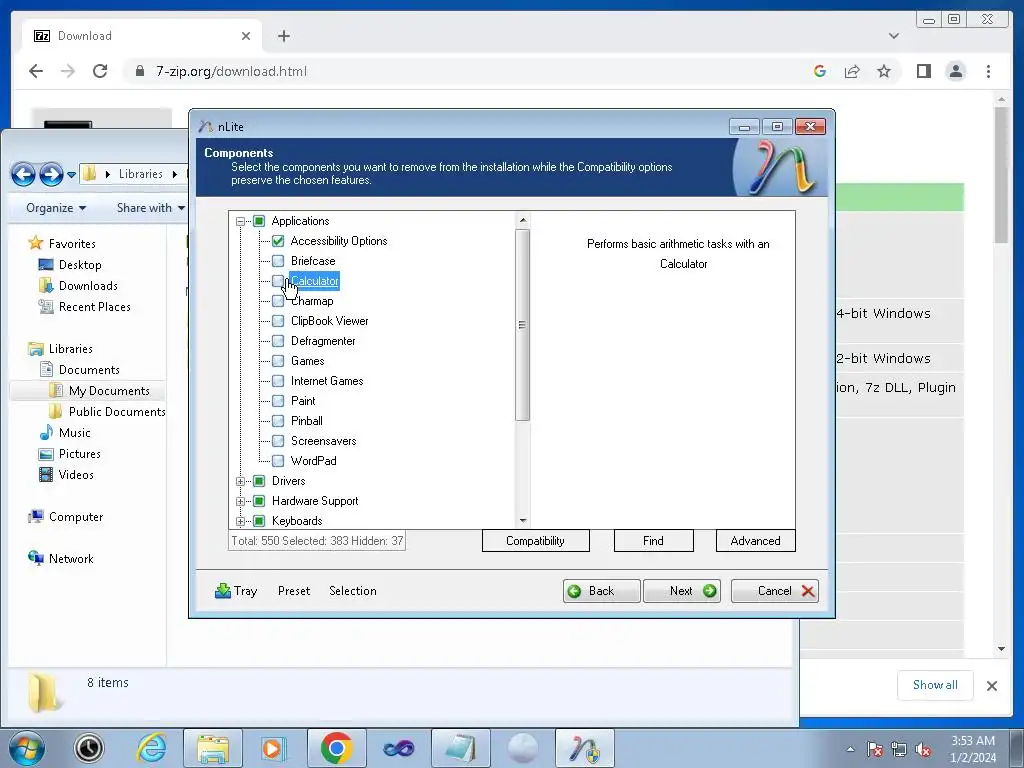Screen dimensions: 1024x768
Task: Click the component list scroll-down arrow
Action: pyautogui.click(x=522, y=520)
